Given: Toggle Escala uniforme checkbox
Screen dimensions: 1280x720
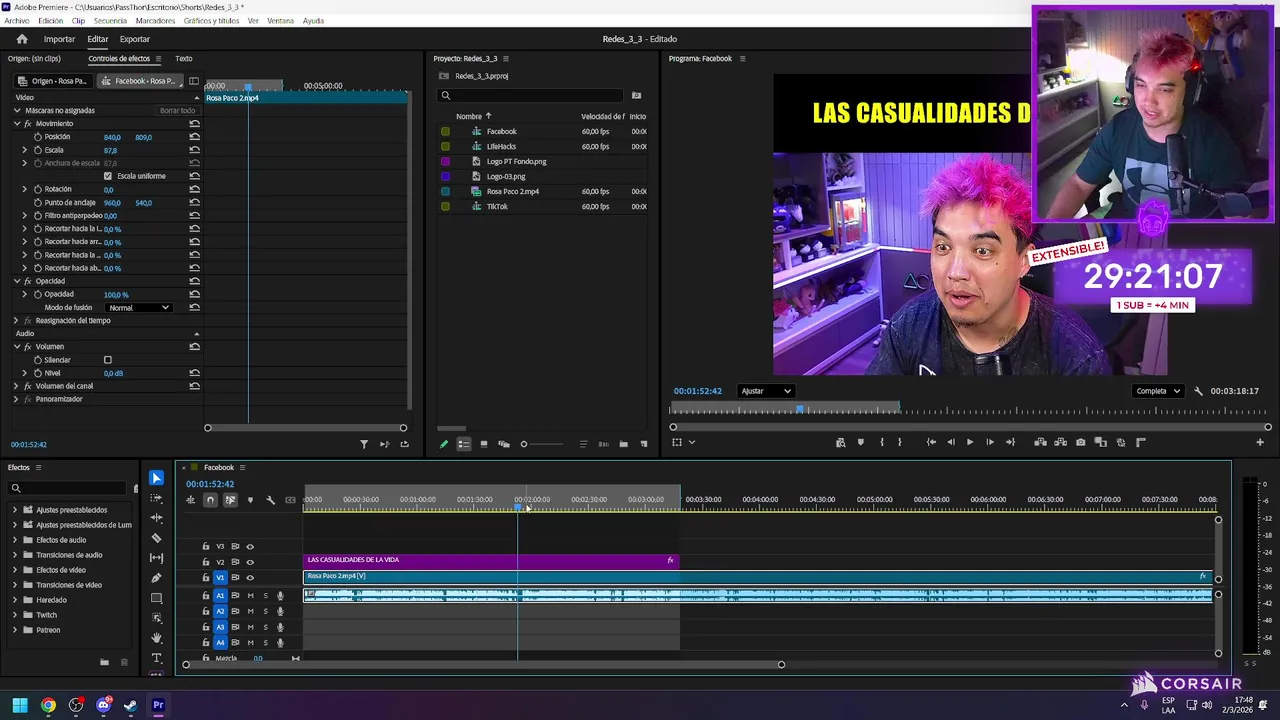Looking at the screenshot, I should tap(108, 176).
